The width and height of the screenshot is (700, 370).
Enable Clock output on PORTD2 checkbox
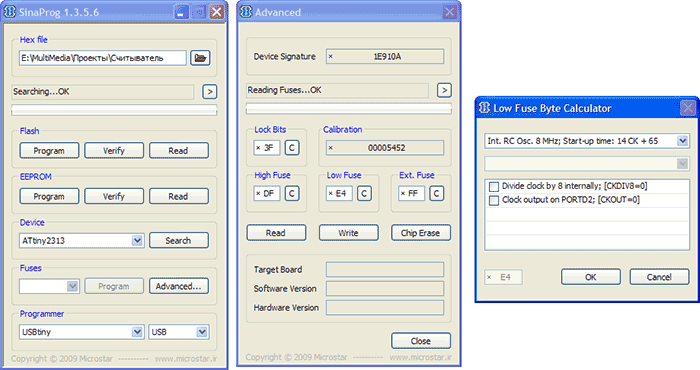494,200
